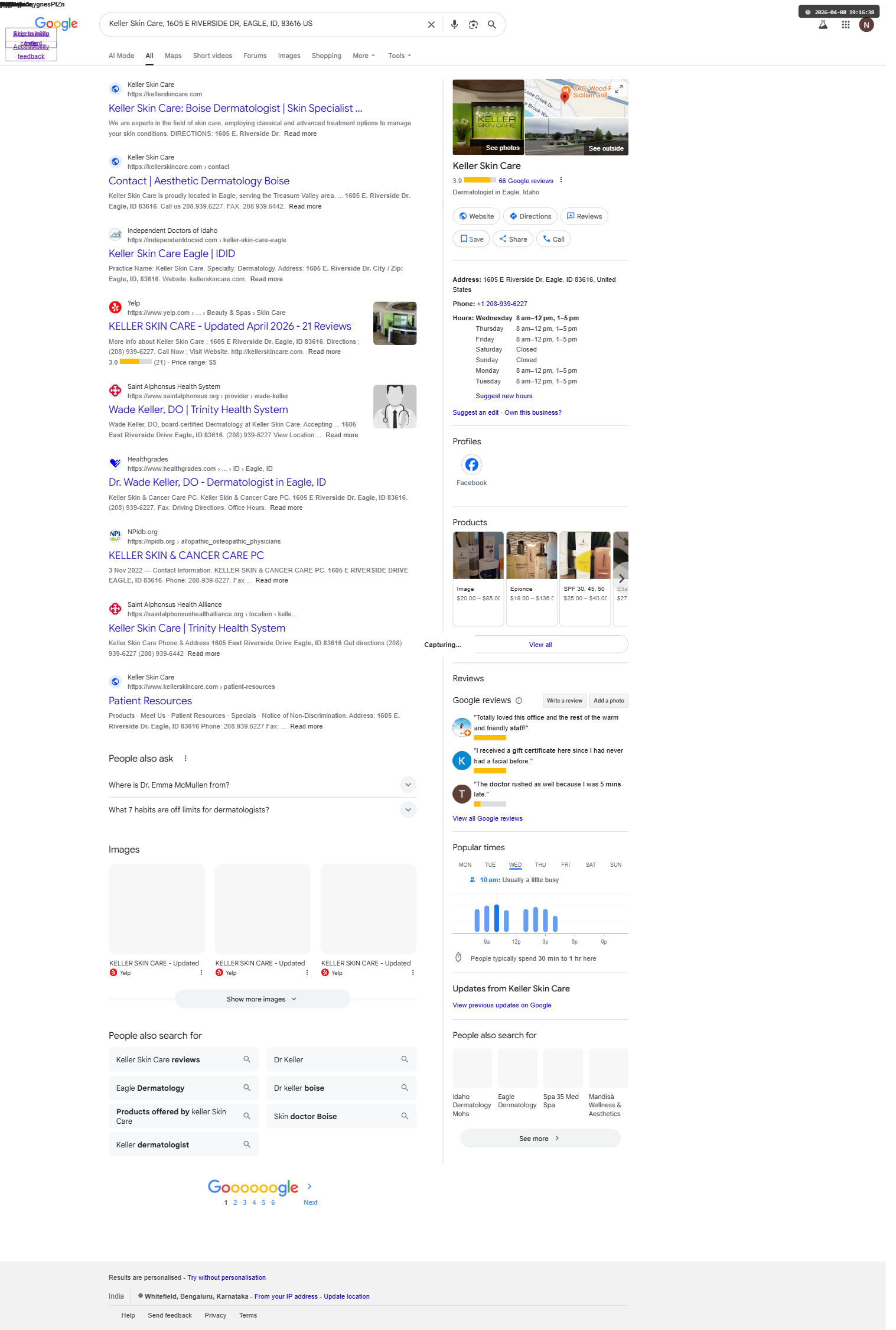Click See photos thumbnail
The image size is (896, 1330).
[488, 117]
